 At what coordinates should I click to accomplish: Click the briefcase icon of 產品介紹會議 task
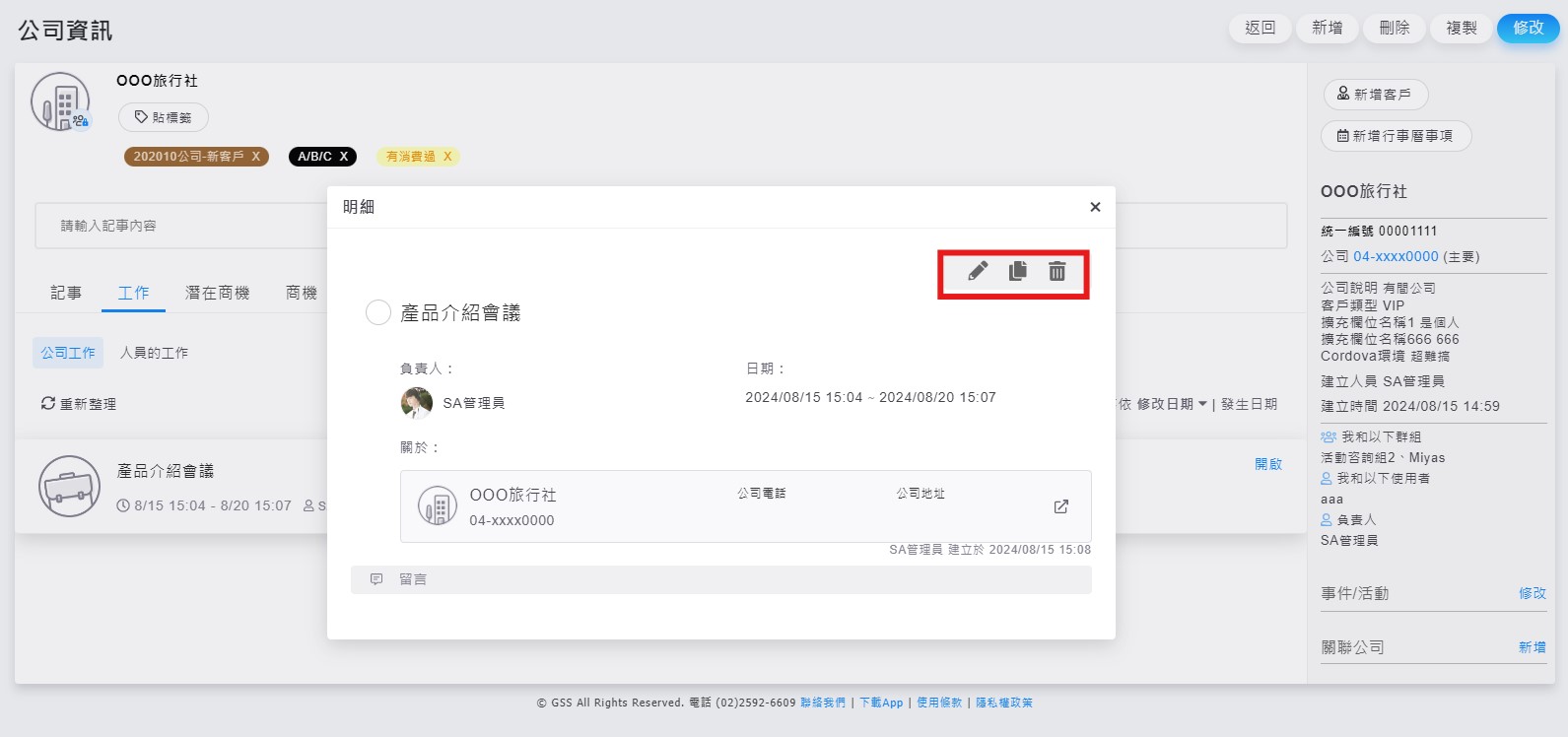pos(69,487)
